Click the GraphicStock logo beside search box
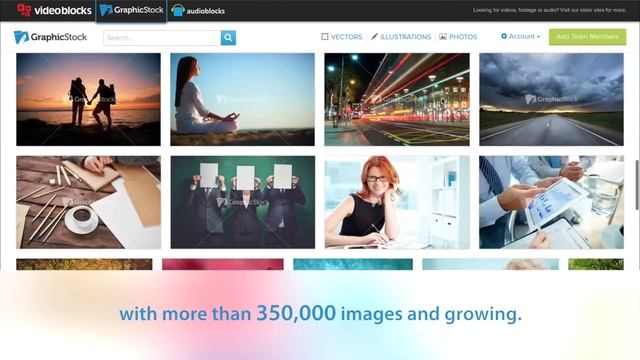The height and width of the screenshot is (360, 640). [x=50, y=37]
